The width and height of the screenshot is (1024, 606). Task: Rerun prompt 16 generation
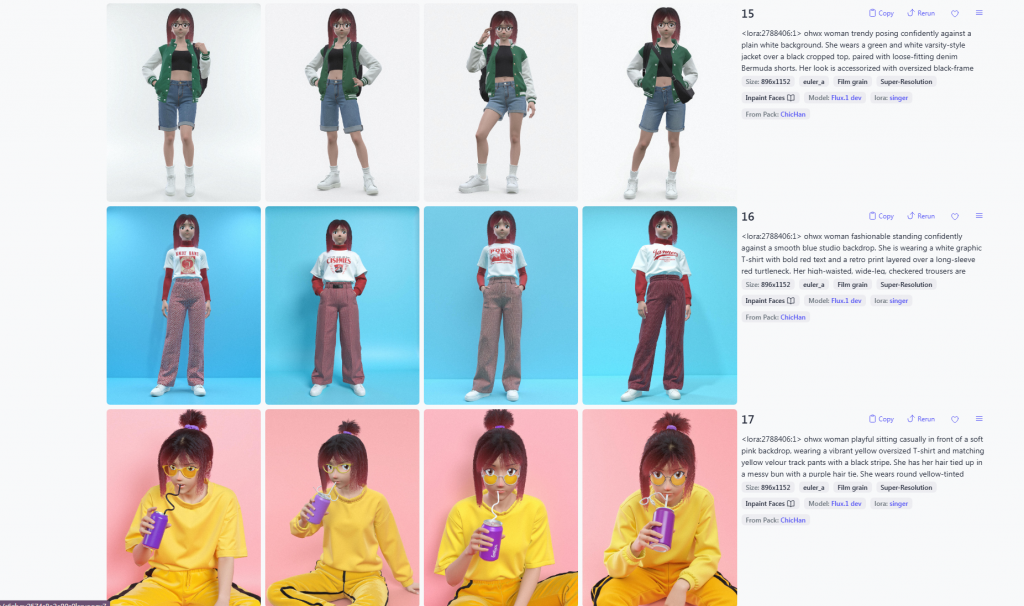921,216
